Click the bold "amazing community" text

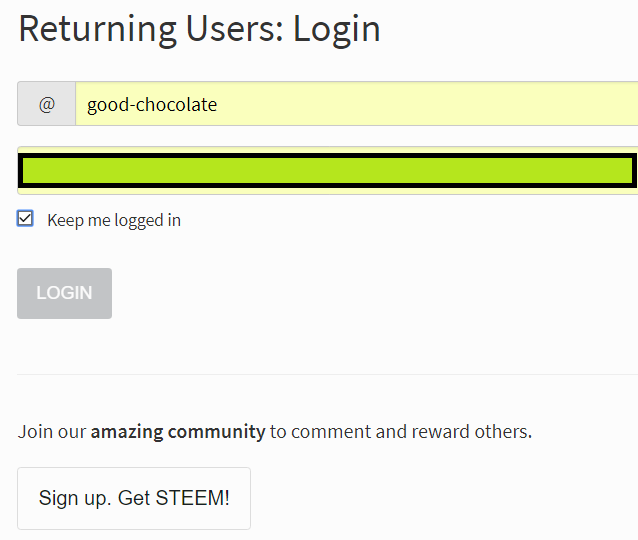[178, 432]
